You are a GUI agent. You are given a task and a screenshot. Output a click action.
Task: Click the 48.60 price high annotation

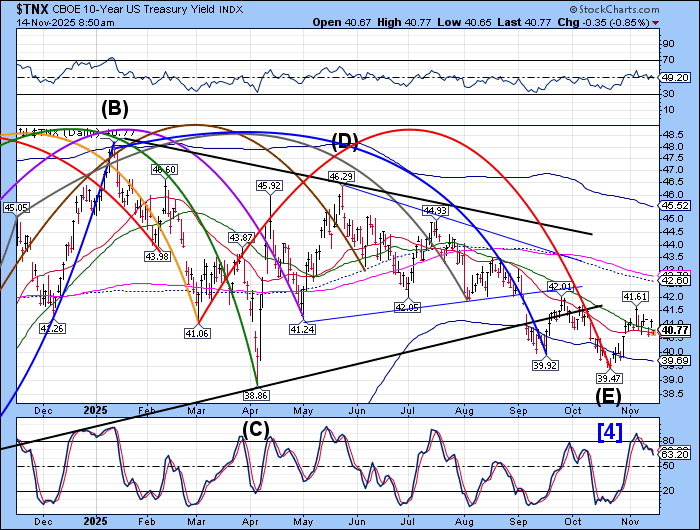(164, 170)
